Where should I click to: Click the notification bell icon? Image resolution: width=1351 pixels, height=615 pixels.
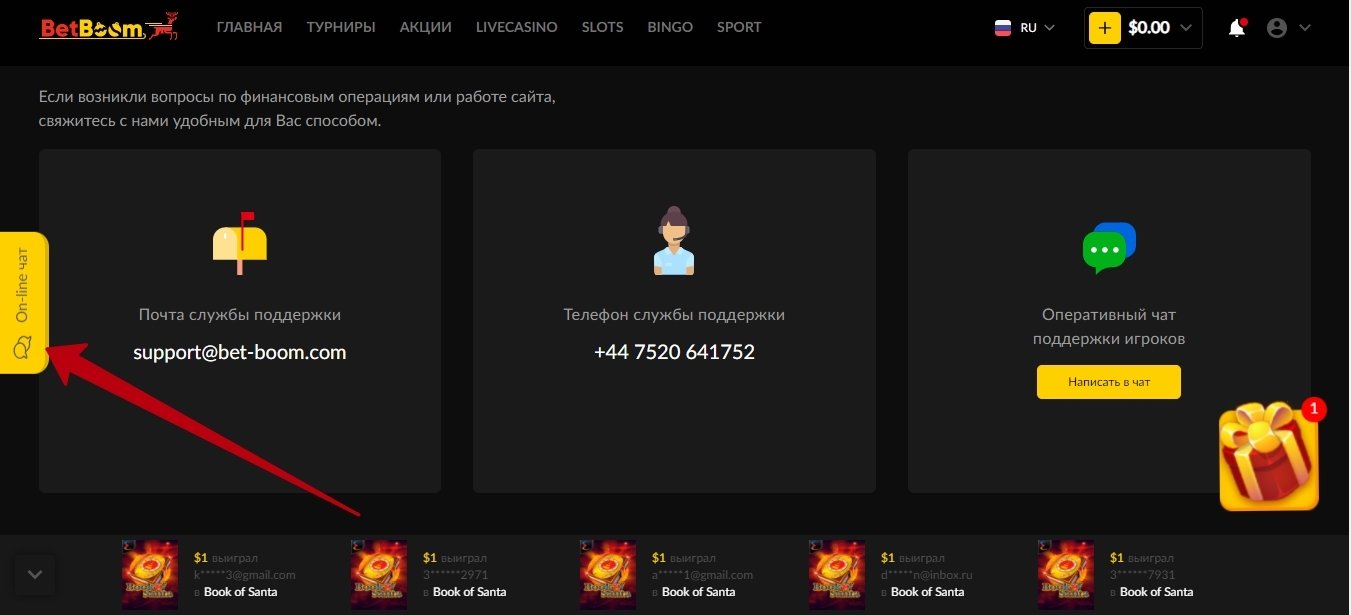click(1237, 28)
